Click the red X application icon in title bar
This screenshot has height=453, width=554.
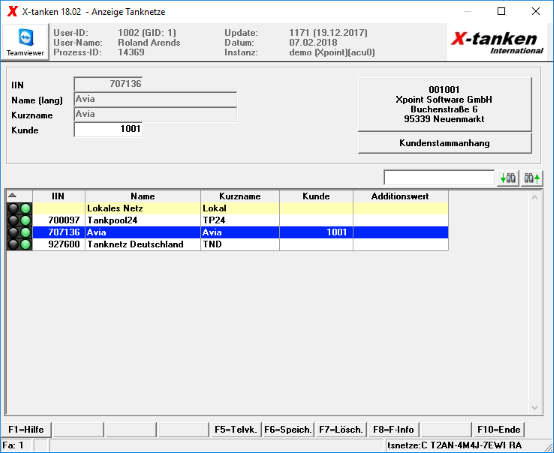pos(12,12)
